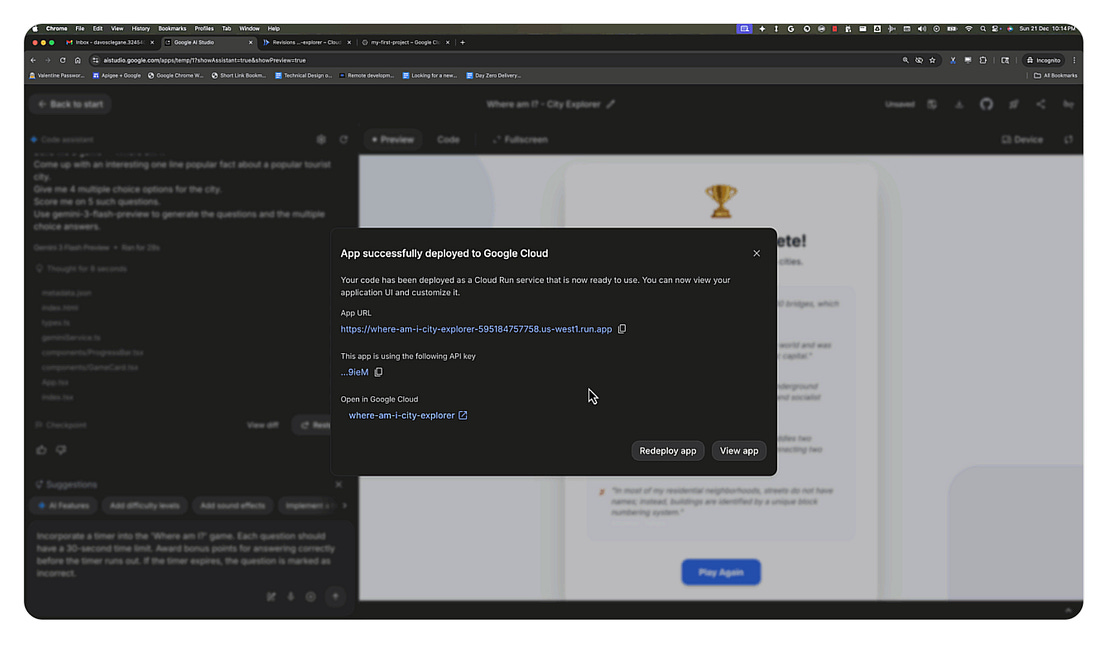This screenshot has height=646, width=1120.
Task: Click the volume icon in menu bar
Action: click(x=921, y=29)
